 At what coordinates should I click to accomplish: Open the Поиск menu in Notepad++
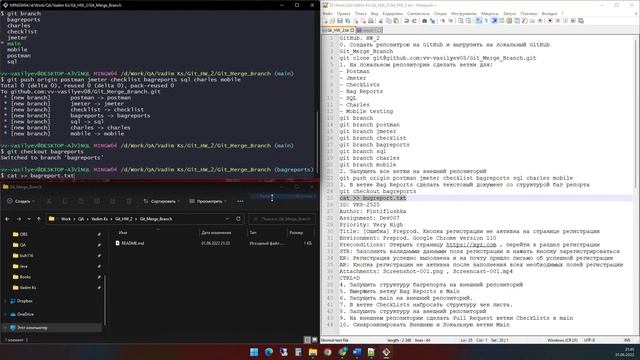361,13
